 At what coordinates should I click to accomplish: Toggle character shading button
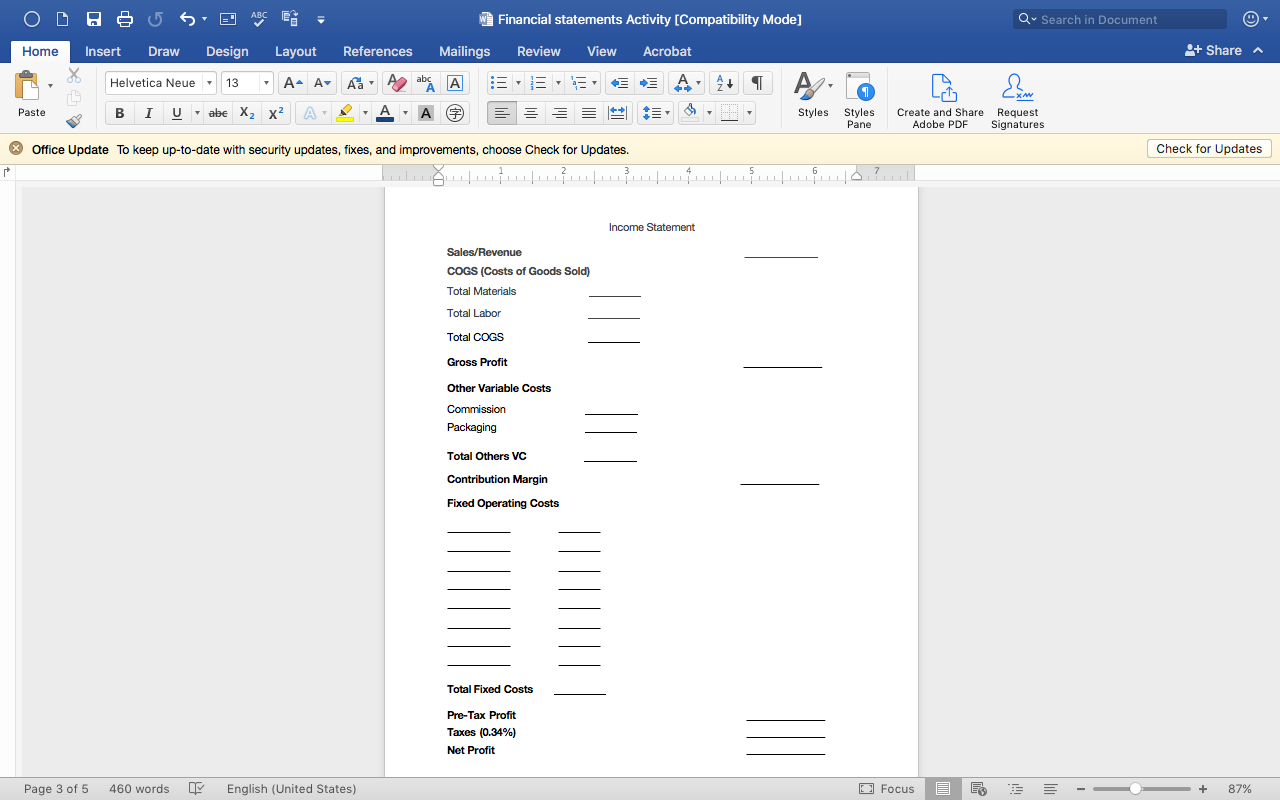426,113
